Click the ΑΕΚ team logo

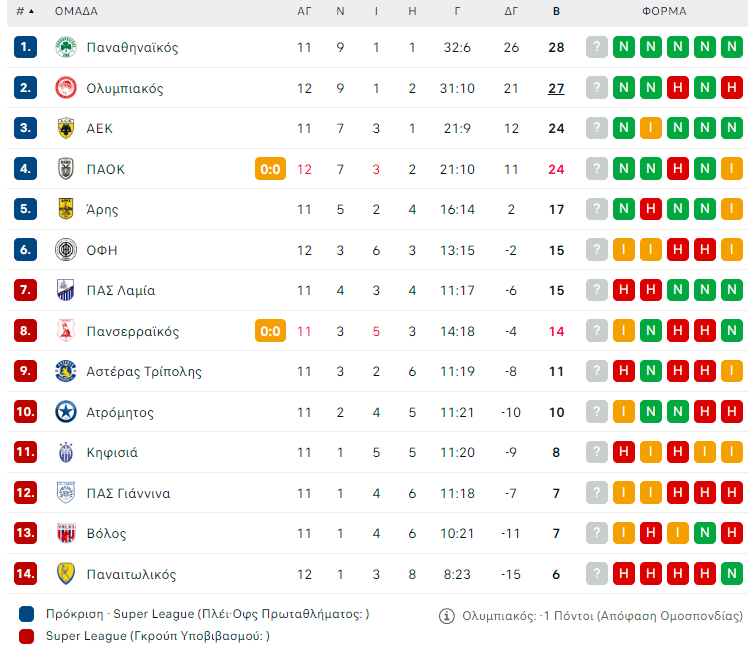(66, 128)
